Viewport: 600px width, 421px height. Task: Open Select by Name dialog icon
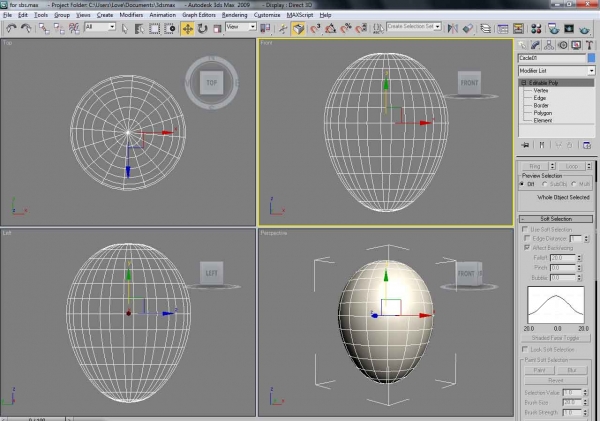pyautogui.click(x=139, y=29)
